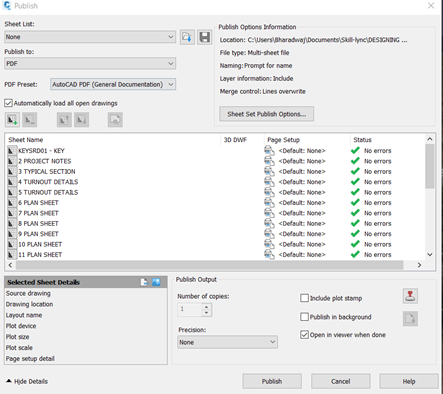This screenshot has height=394, width=443.
Task: Click the green checkmark status of 10 PLAN SHEET
Action: coord(355,244)
